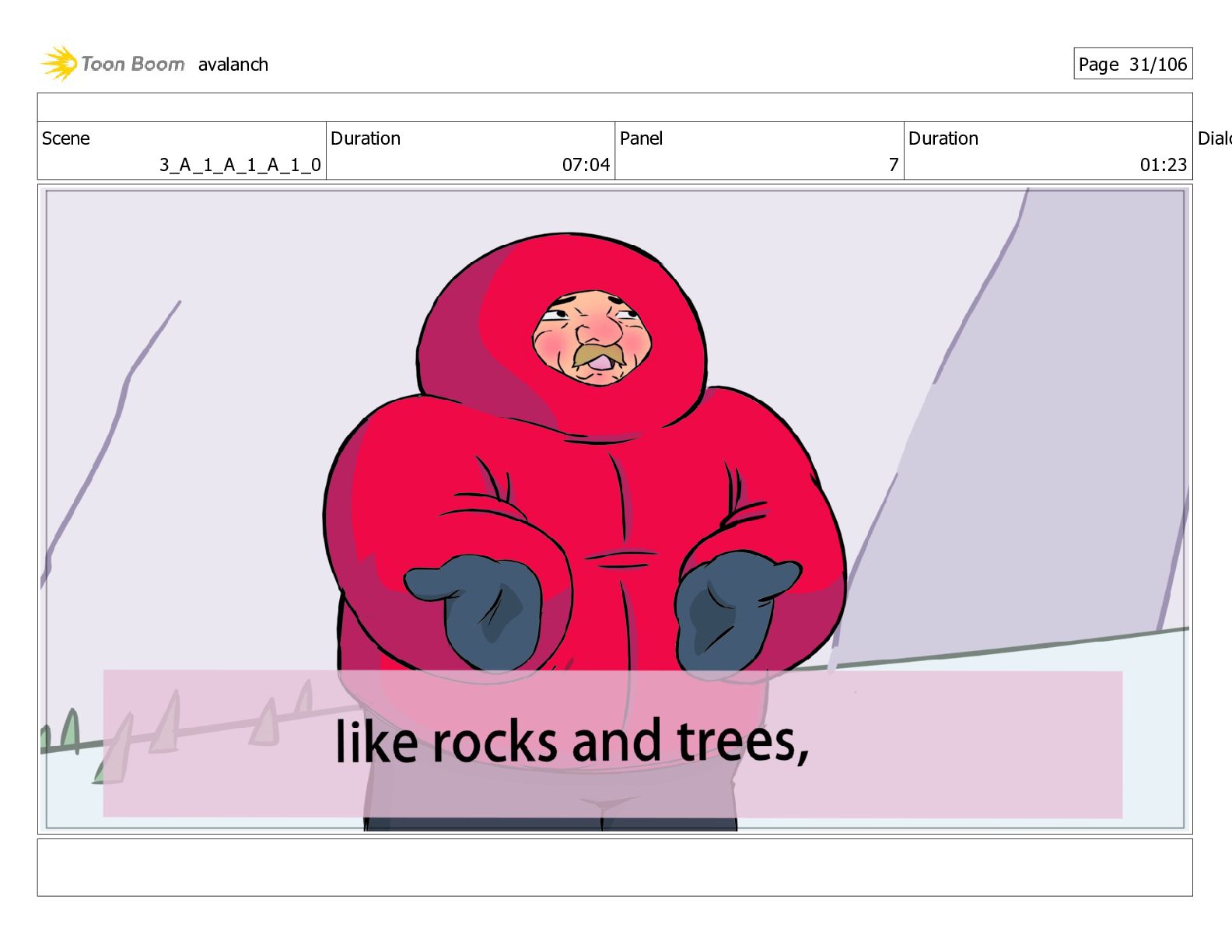
Task: Click the empty notes field below the panel
Action: coord(614,867)
